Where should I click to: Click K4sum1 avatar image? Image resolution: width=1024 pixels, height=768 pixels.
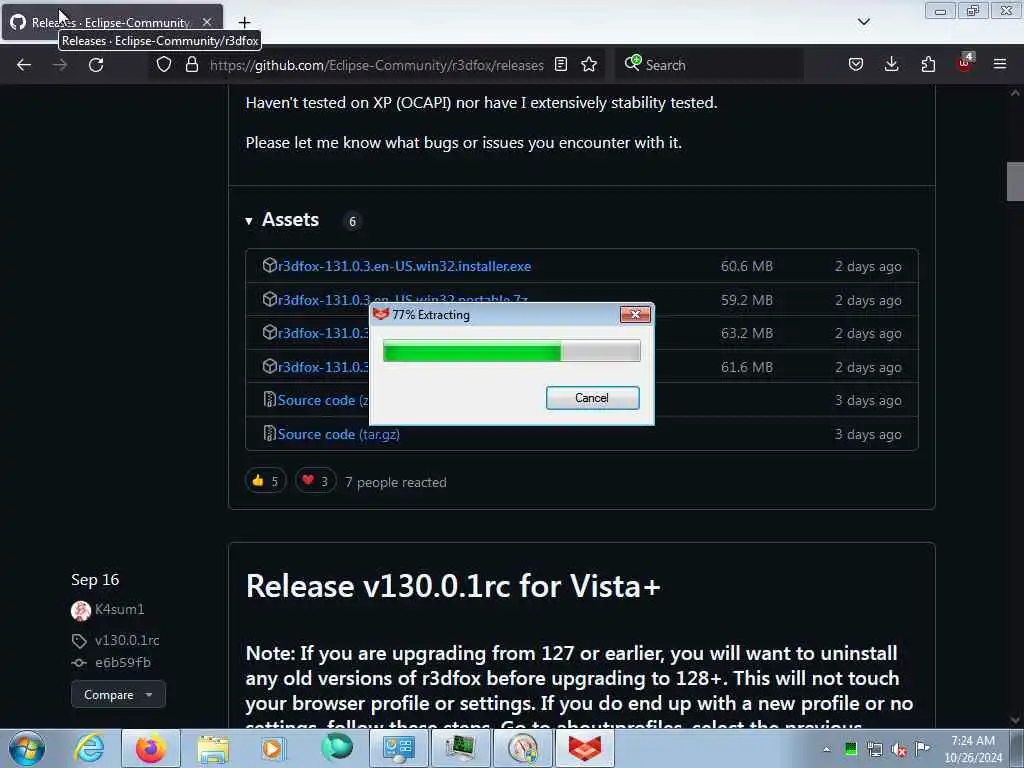click(81, 611)
